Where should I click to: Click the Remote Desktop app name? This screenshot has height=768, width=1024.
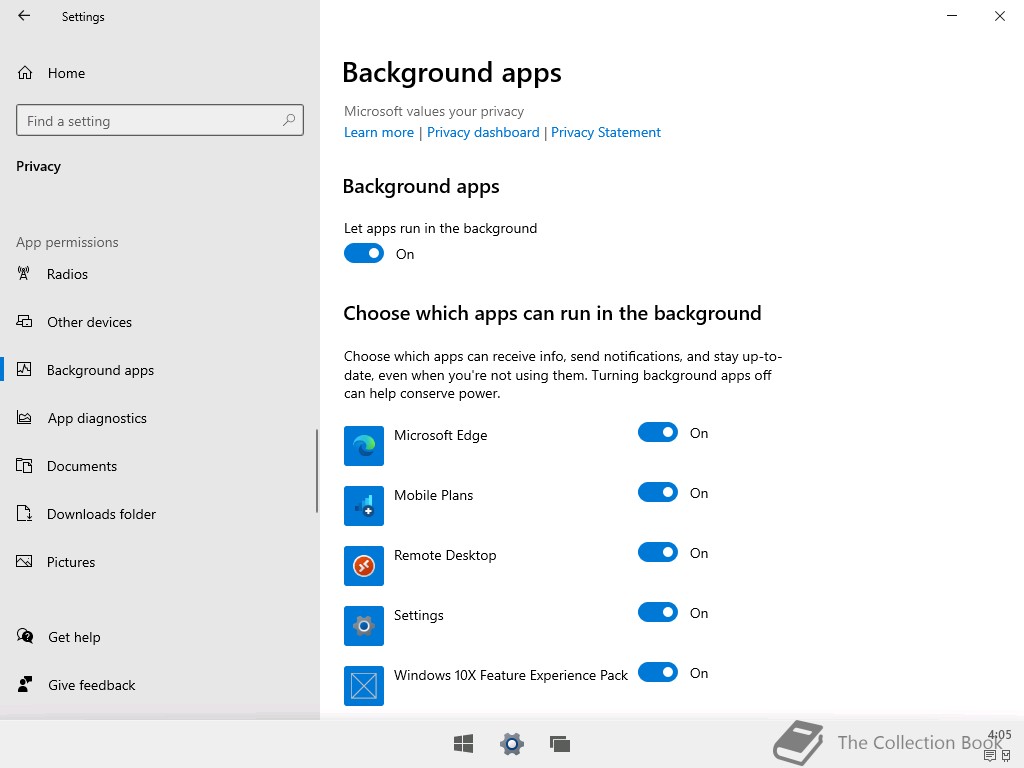445,556
